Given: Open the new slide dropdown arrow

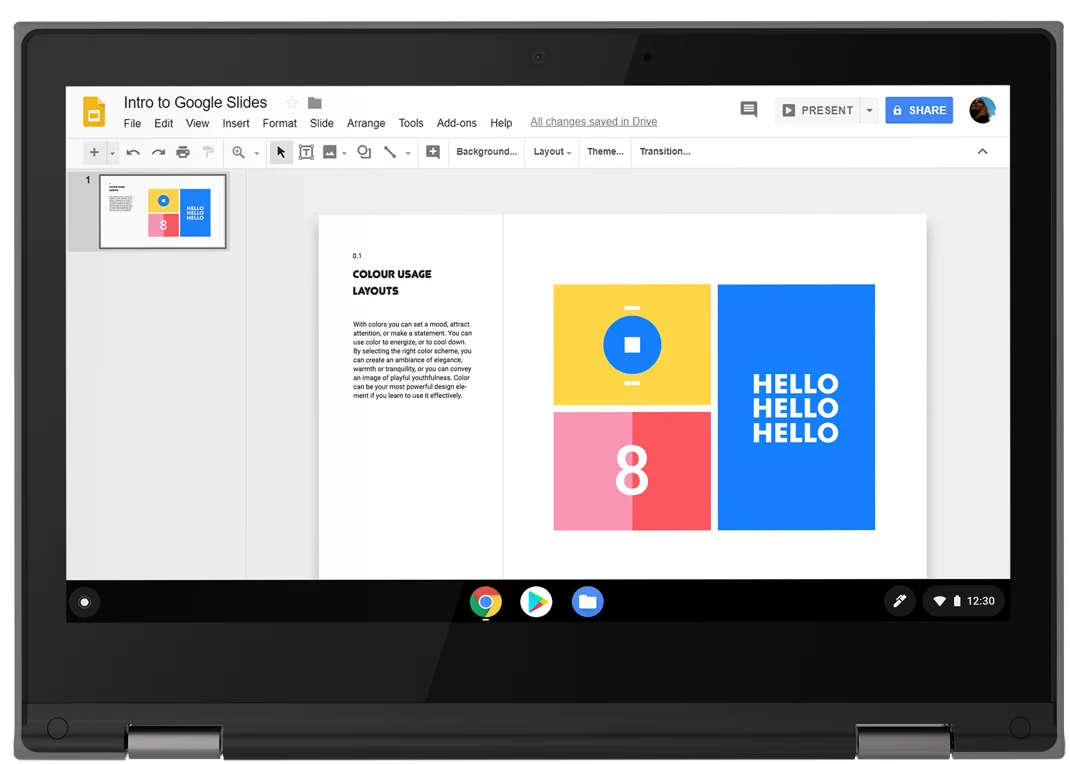Looking at the screenshot, I should [x=111, y=152].
